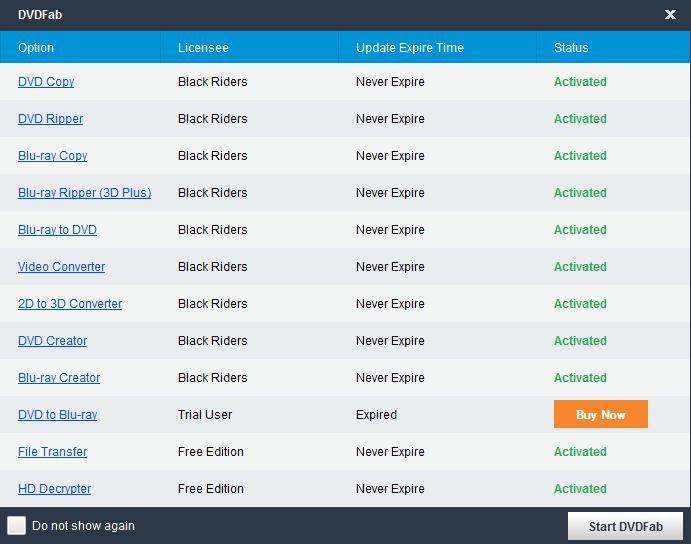
Task: Click the Licensee column header
Action: click(203, 48)
